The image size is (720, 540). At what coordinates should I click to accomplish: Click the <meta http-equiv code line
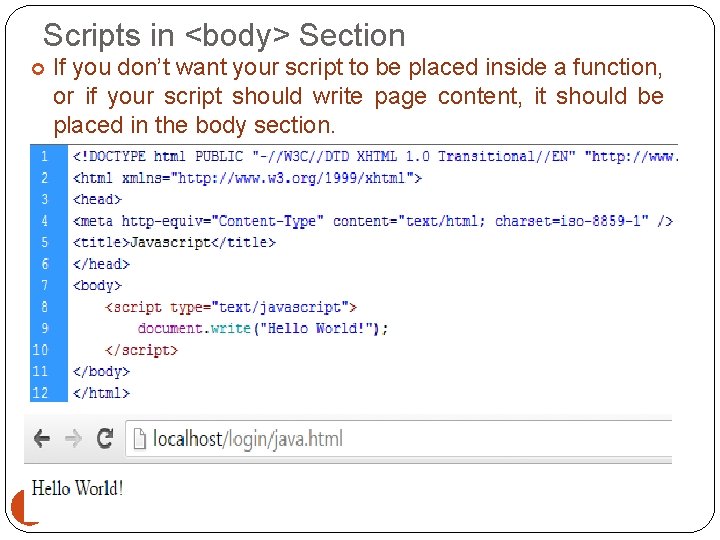[x=372, y=221]
